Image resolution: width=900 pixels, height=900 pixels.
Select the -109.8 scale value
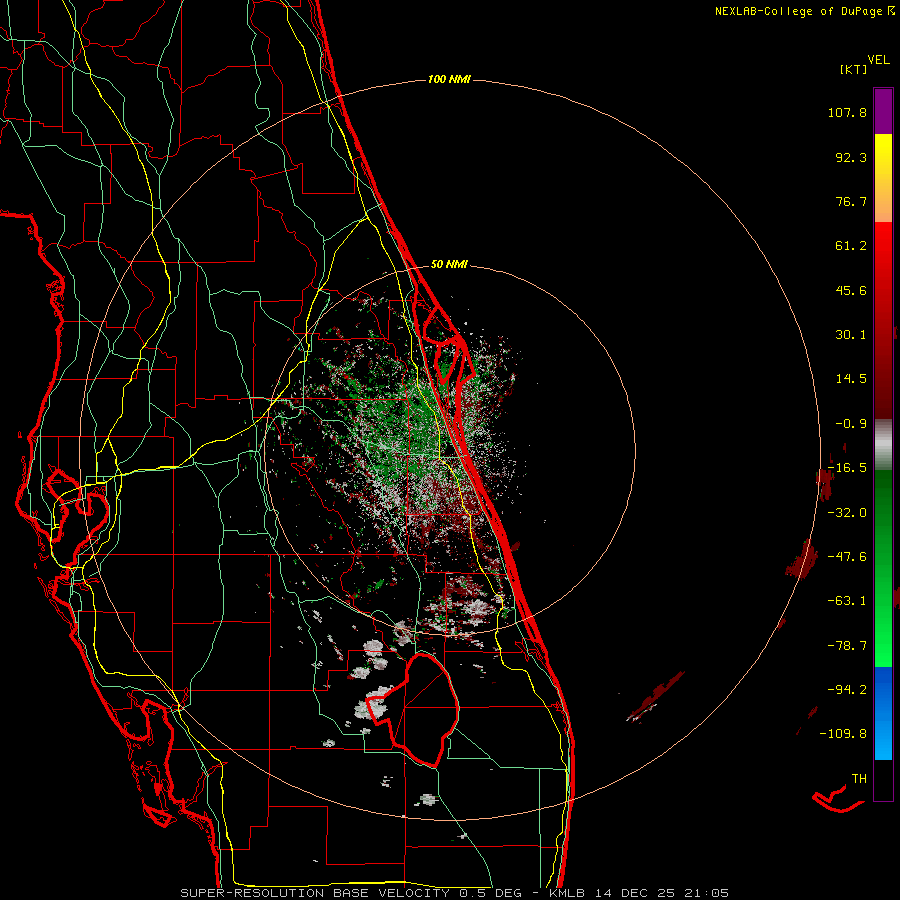[843, 734]
